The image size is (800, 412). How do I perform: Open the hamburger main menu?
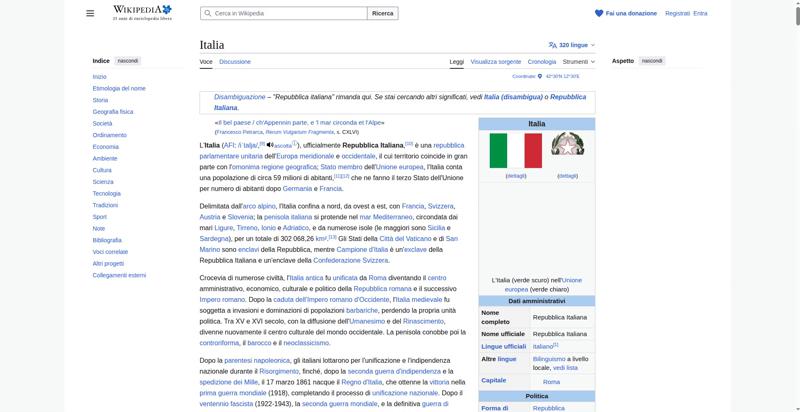[x=90, y=13]
